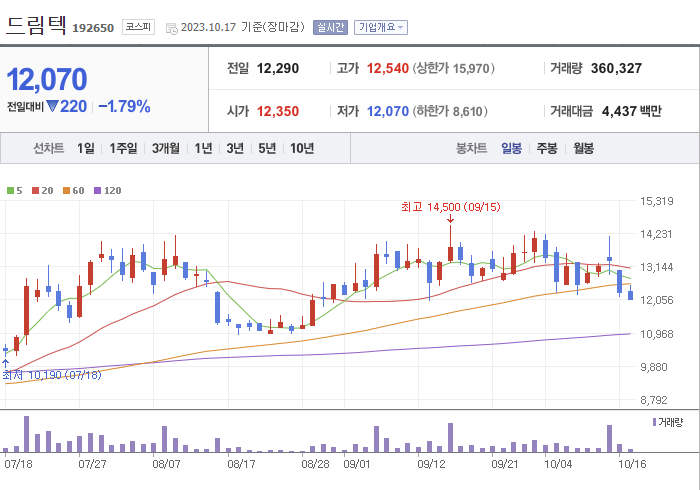Click the current price 12,070
The width and height of the screenshot is (700, 490).
click(x=47, y=79)
